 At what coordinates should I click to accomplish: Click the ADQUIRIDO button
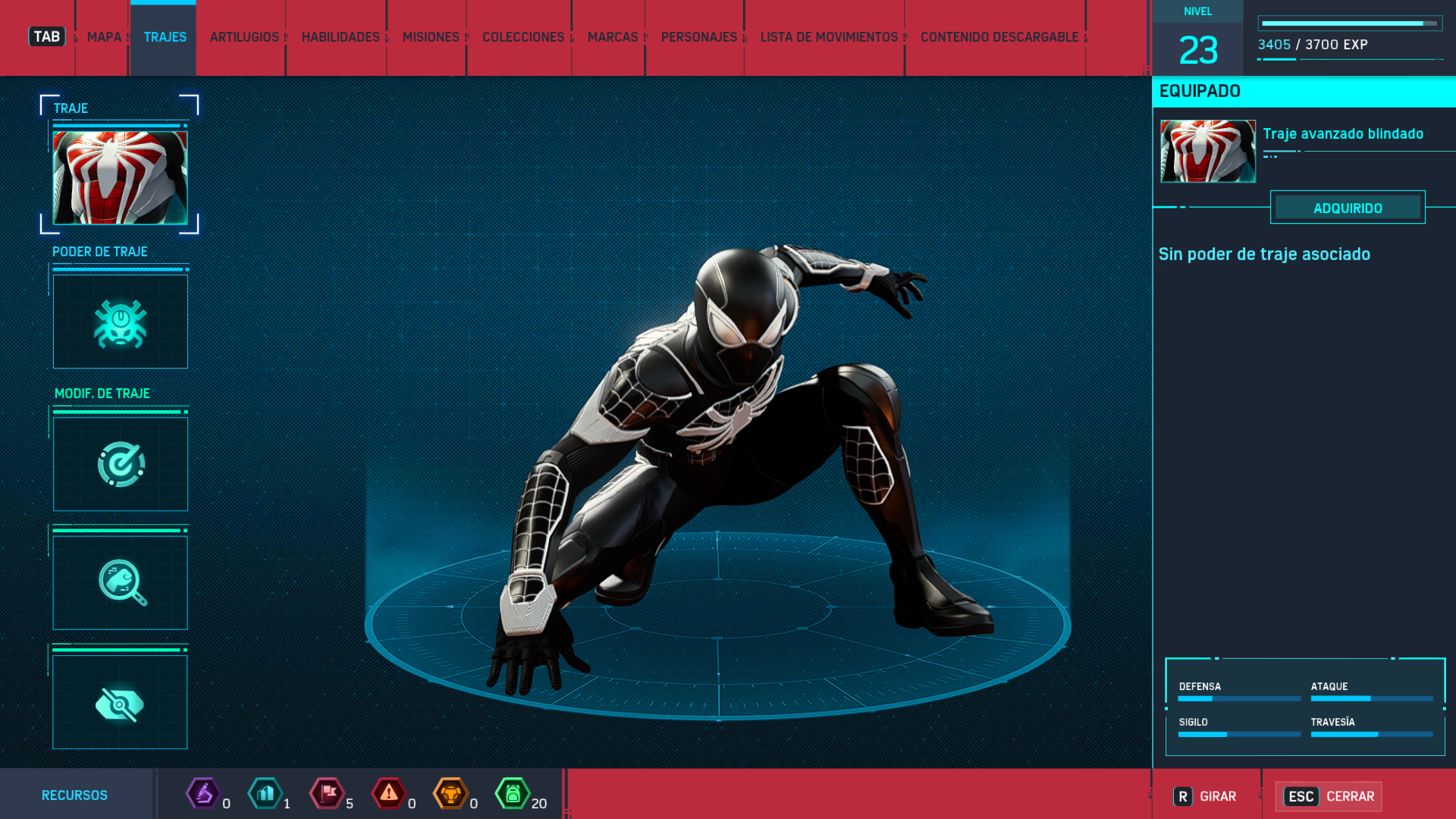[1348, 208]
